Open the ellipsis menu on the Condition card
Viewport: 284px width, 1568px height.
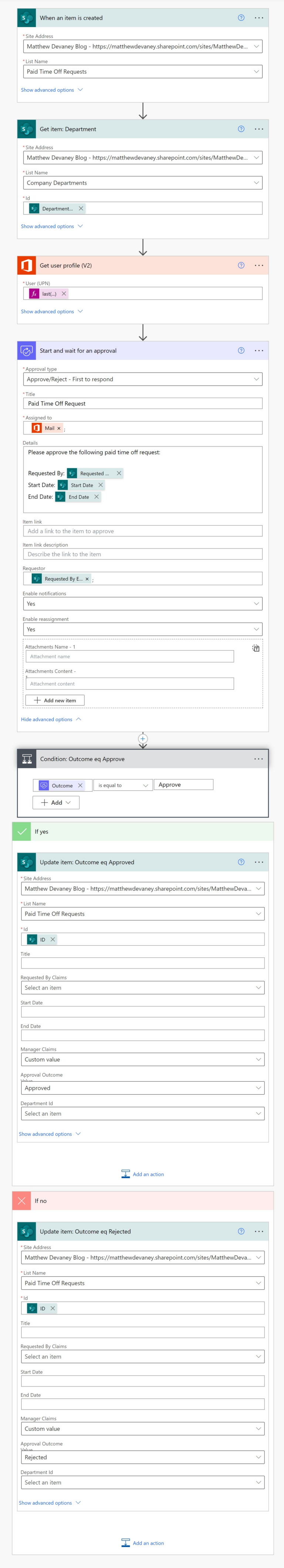pos(258,759)
